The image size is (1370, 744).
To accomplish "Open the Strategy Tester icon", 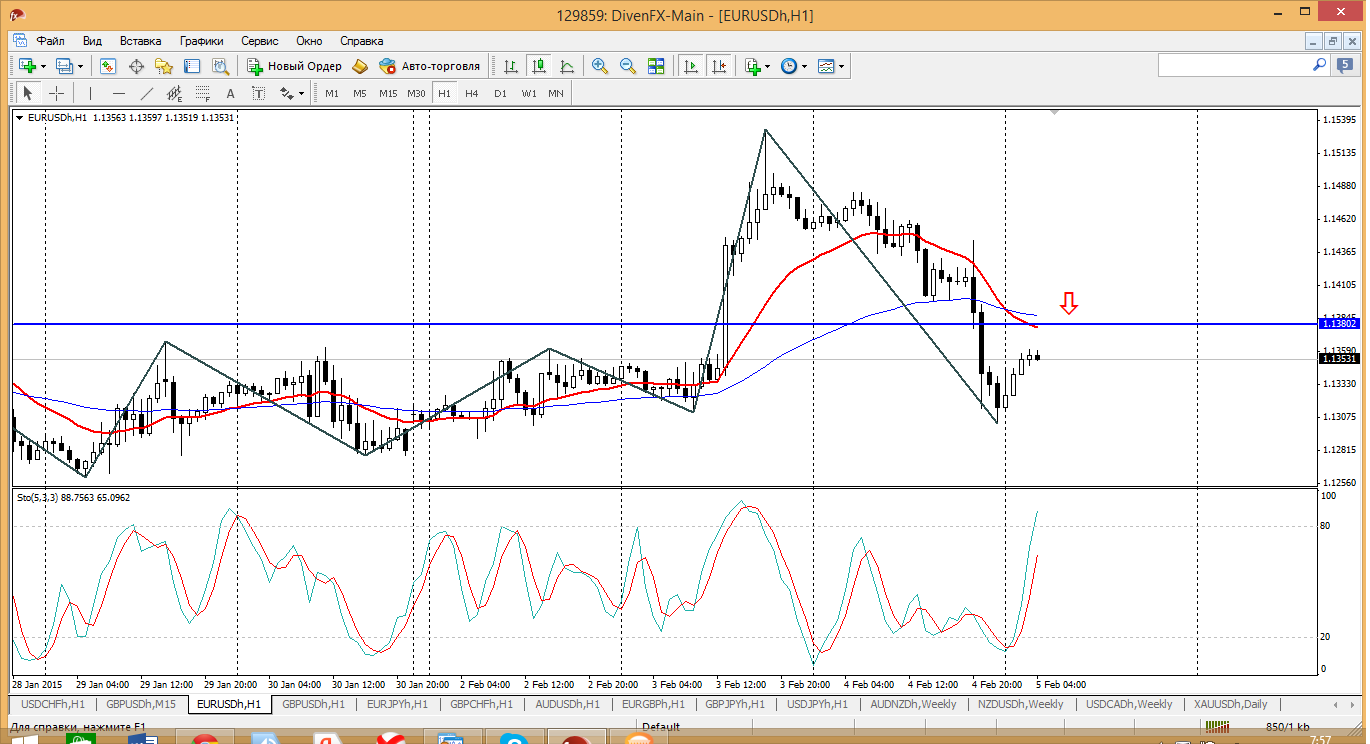I will 220,66.
